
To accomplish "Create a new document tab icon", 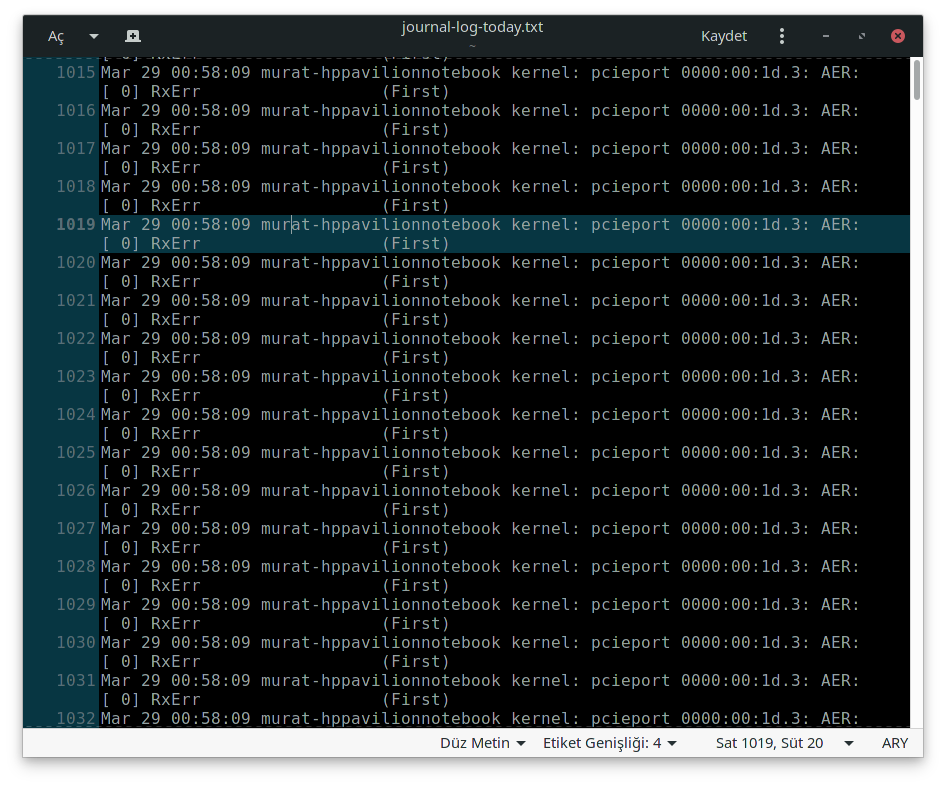I will (x=133, y=36).
